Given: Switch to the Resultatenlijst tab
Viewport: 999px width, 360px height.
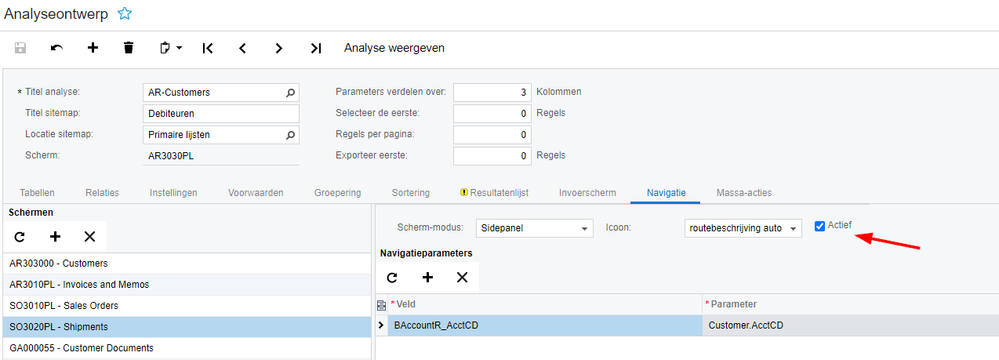Looking at the screenshot, I should coord(494,192).
